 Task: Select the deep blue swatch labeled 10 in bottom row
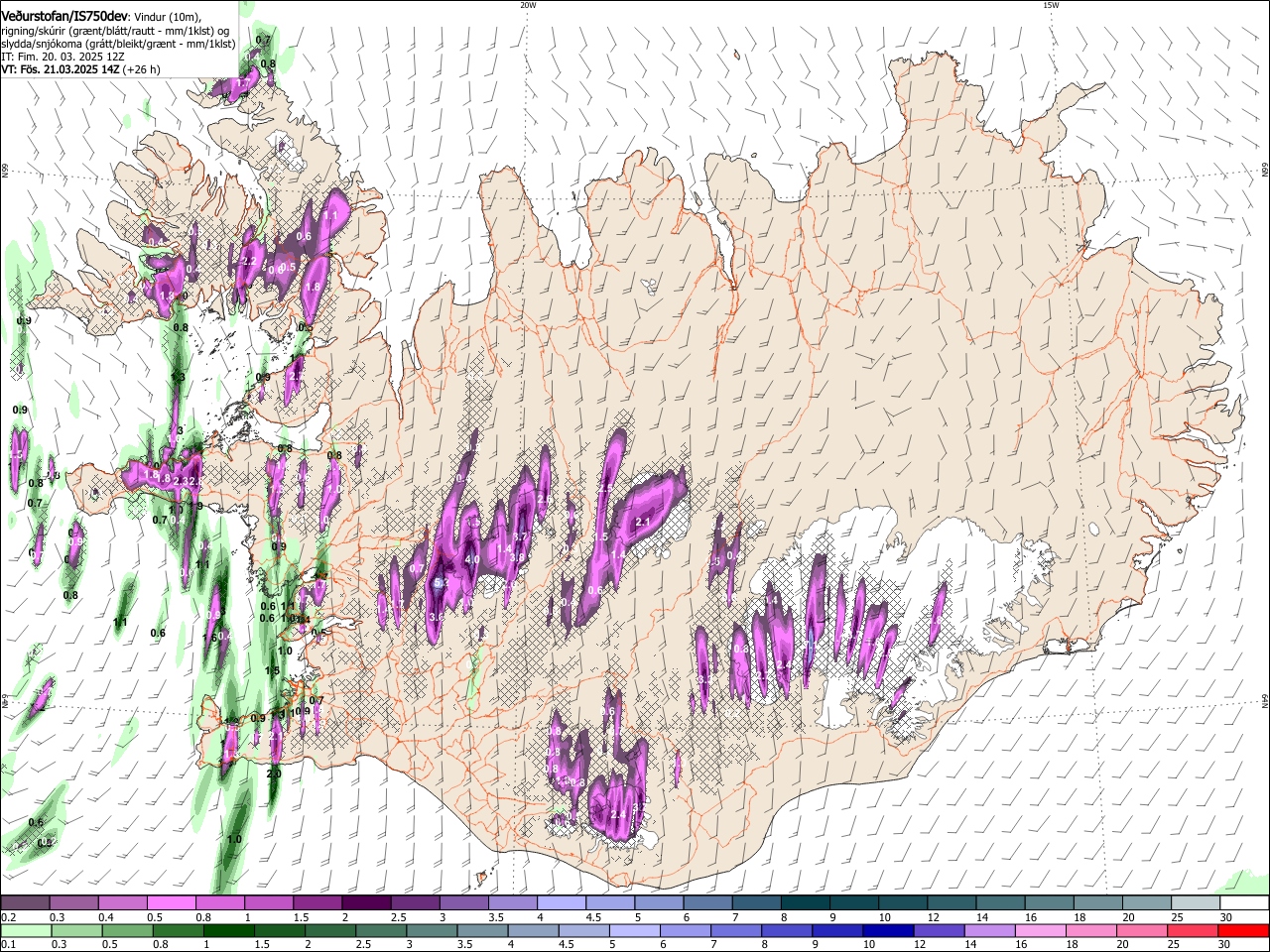click(x=890, y=930)
